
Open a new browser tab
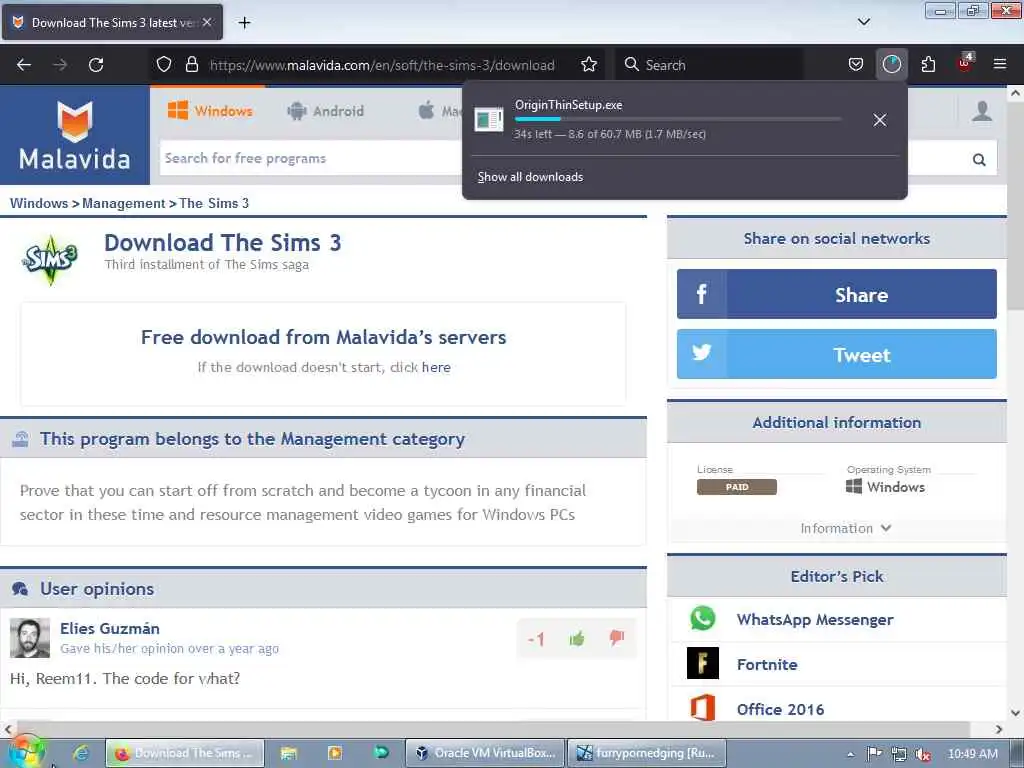(244, 23)
